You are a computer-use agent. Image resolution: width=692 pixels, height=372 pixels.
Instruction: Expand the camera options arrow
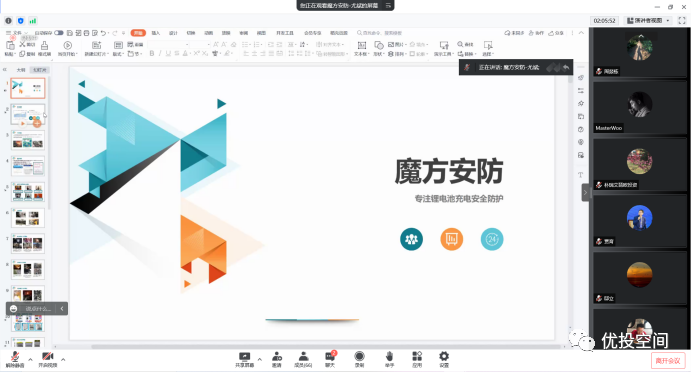point(63,360)
